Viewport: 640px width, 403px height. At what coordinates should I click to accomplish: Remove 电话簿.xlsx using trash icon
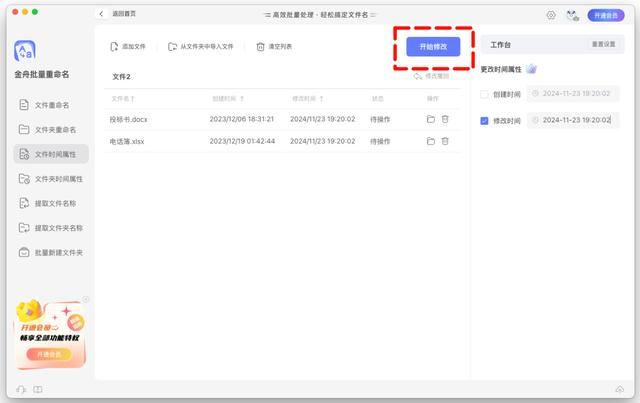click(x=445, y=141)
